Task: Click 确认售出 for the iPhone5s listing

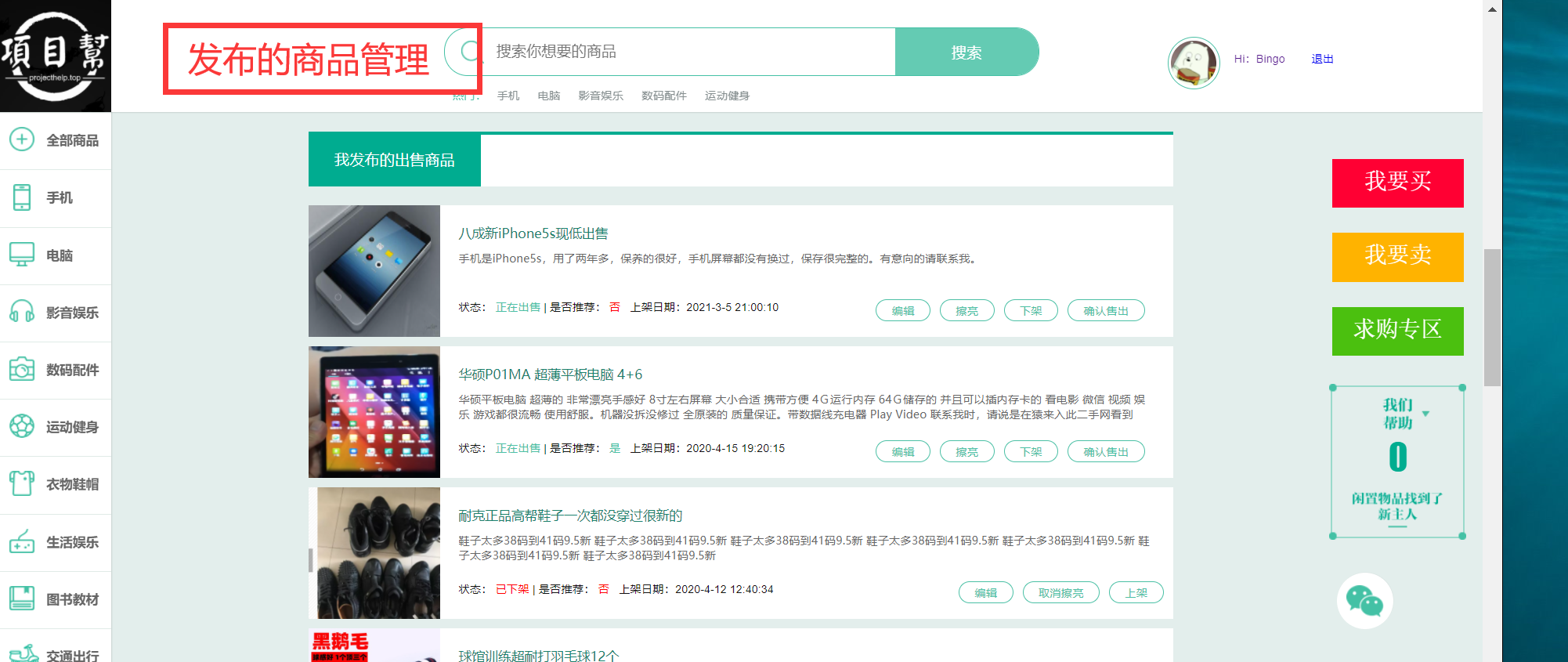Action: click(1106, 310)
